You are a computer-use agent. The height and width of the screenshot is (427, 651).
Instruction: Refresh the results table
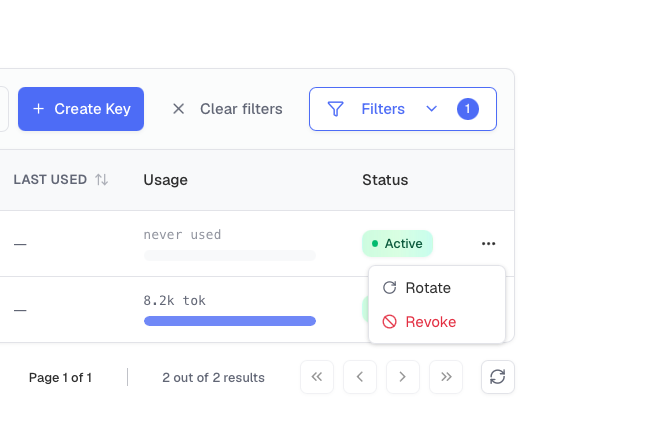498,377
